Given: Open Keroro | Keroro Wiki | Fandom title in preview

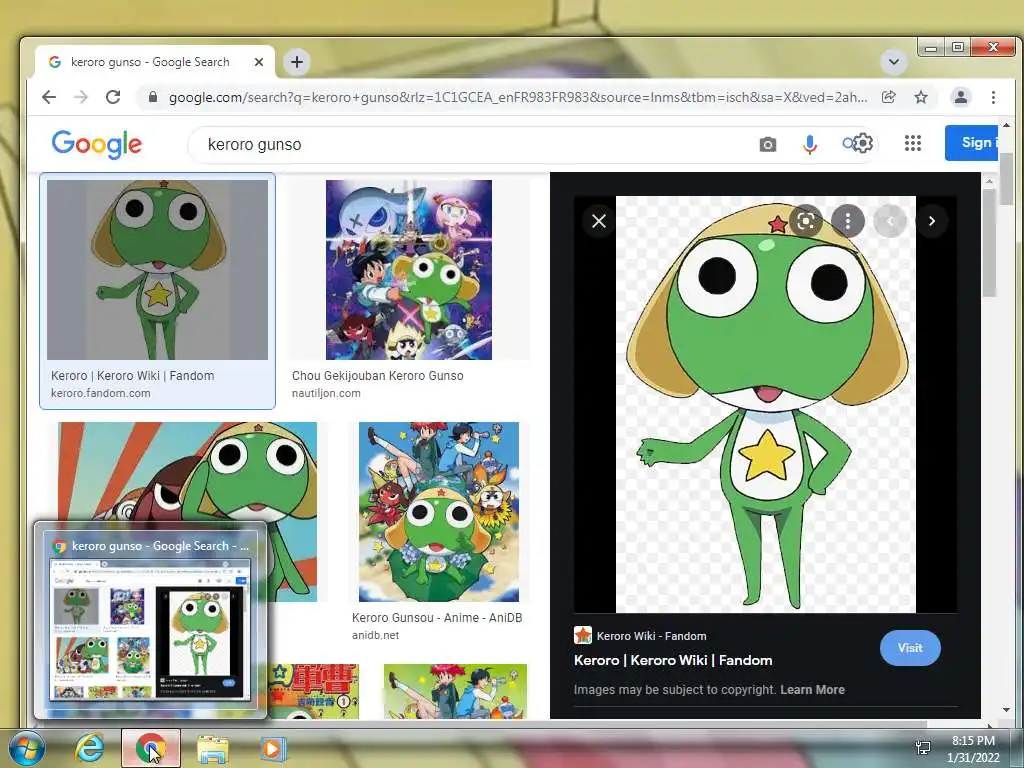Looking at the screenshot, I should click(673, 660).
